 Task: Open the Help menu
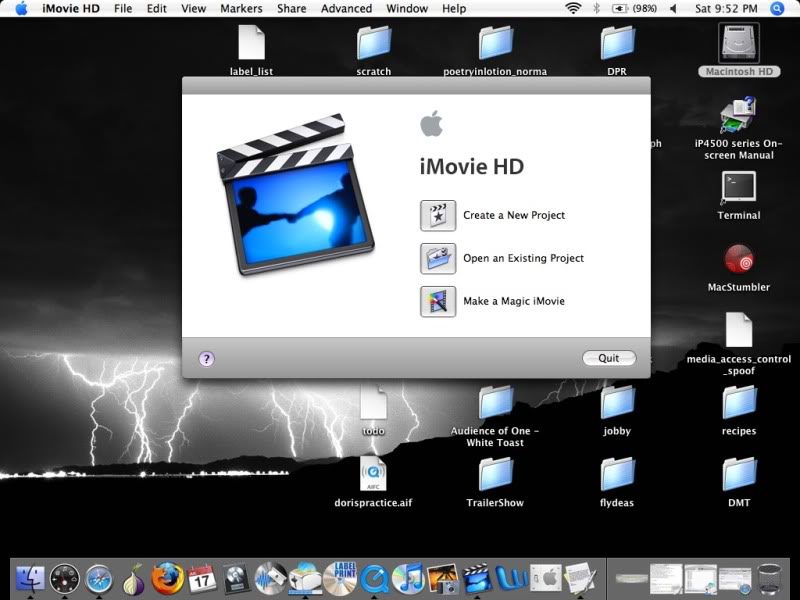pos(454,9)
